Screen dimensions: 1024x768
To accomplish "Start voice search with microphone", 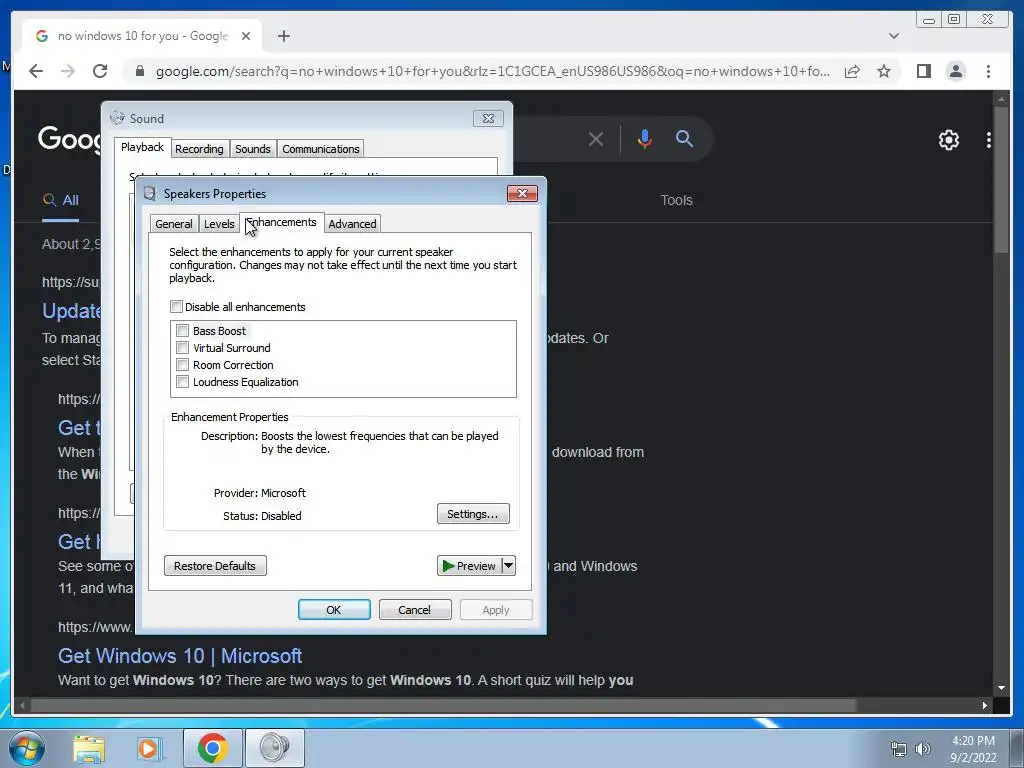I will coord(645,138).
